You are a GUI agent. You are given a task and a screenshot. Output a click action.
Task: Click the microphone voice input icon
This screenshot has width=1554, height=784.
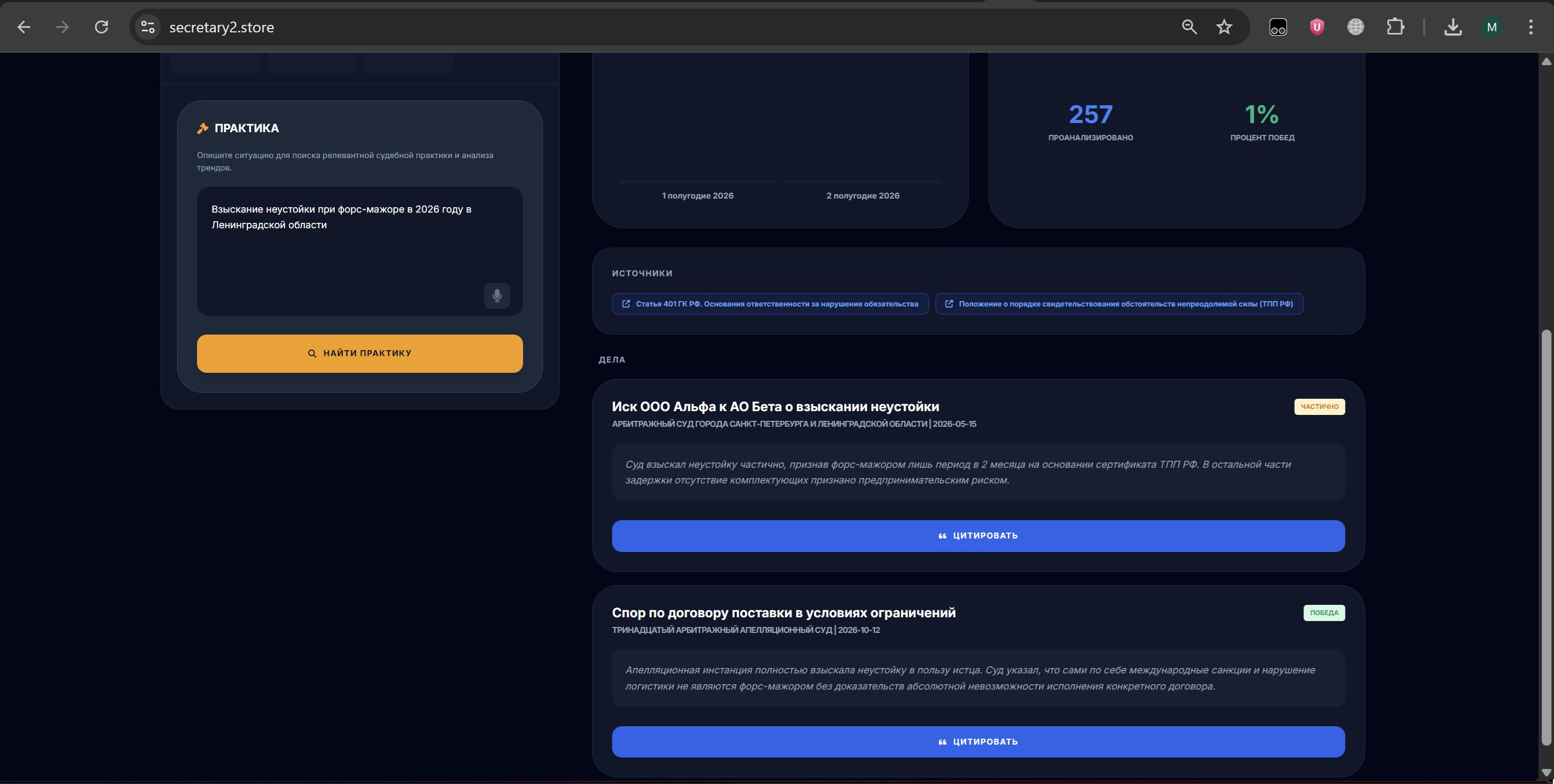click(497, 296)
